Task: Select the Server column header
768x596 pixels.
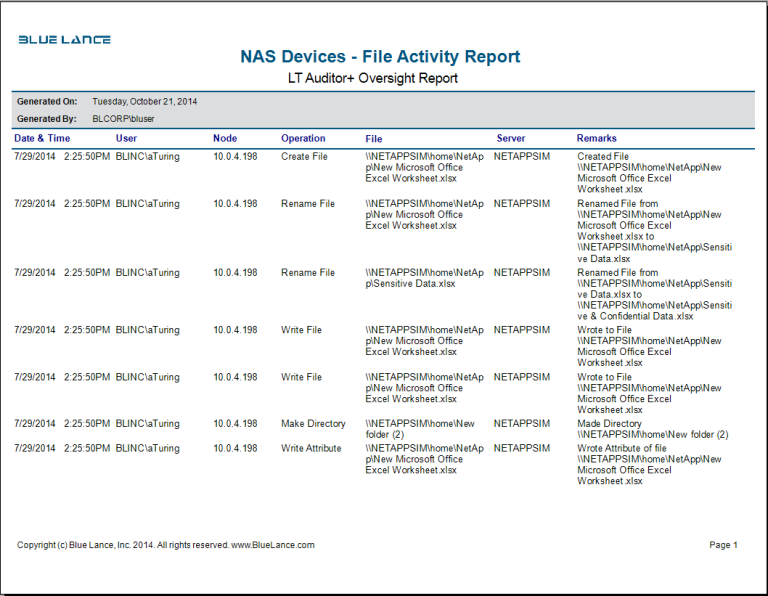Action: [x=510, y=138]
